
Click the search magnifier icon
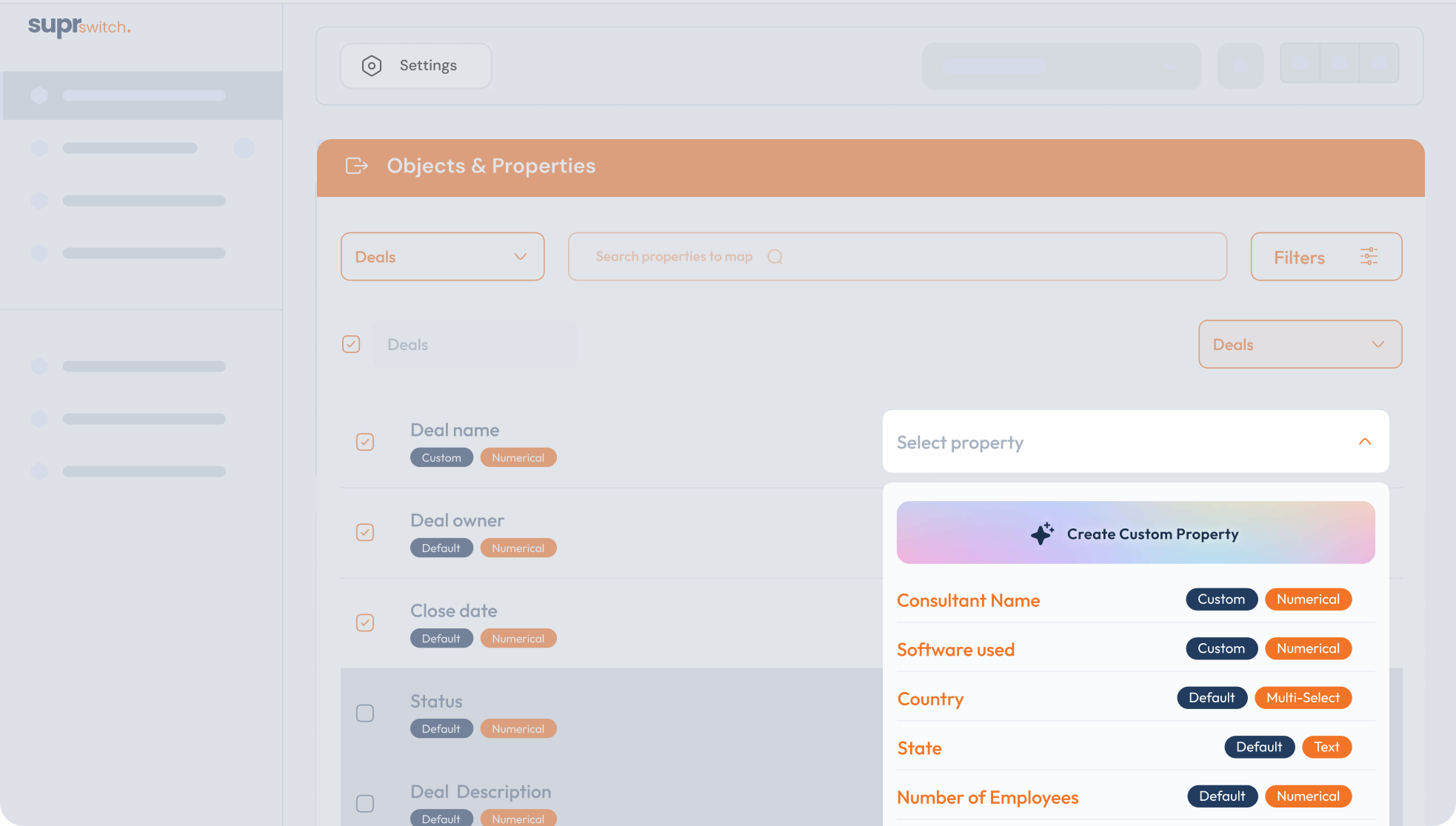pyautogui.click(x=775, y=257)
